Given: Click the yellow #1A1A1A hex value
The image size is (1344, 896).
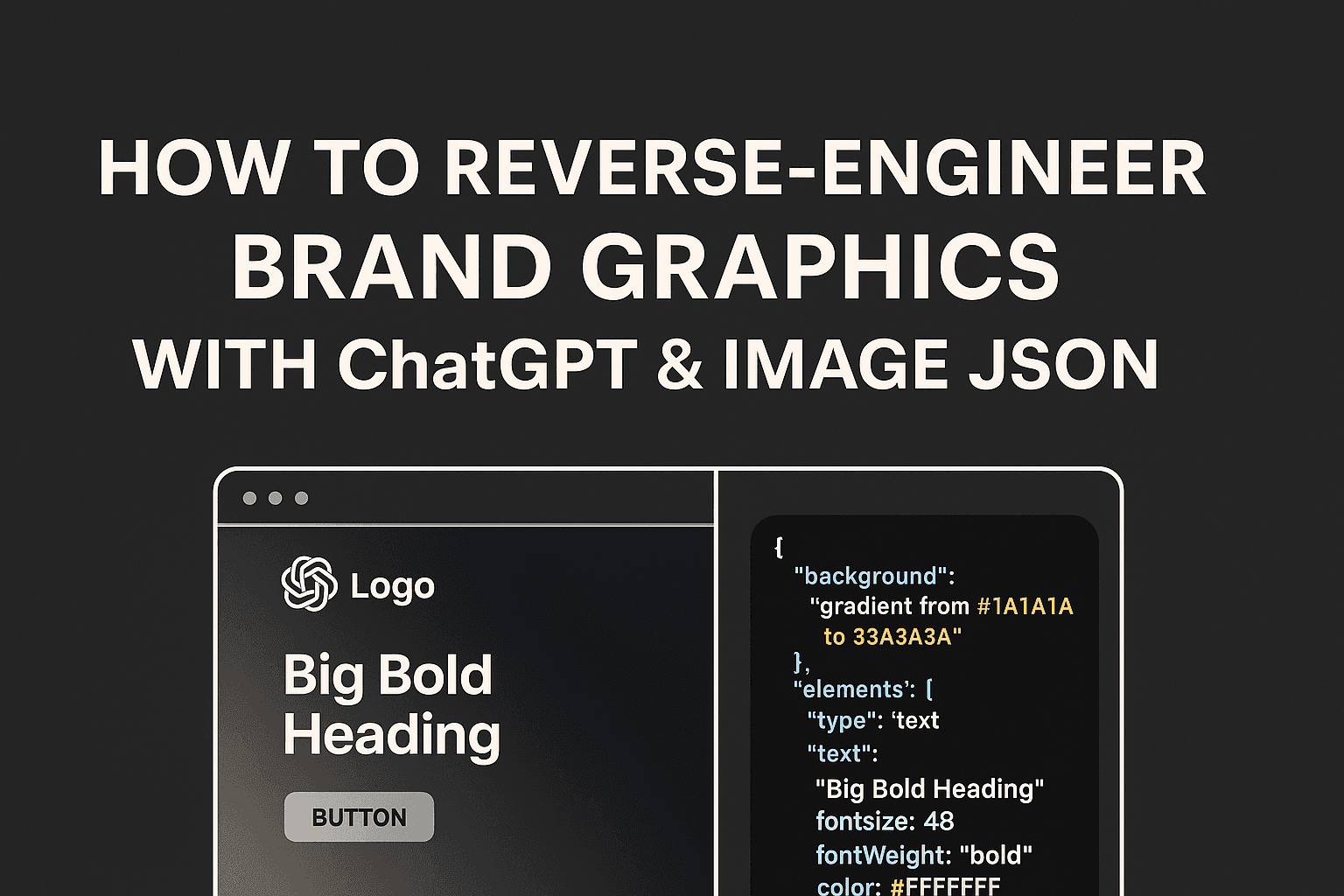Looking at the screenshot, I should pos(1025,605).
